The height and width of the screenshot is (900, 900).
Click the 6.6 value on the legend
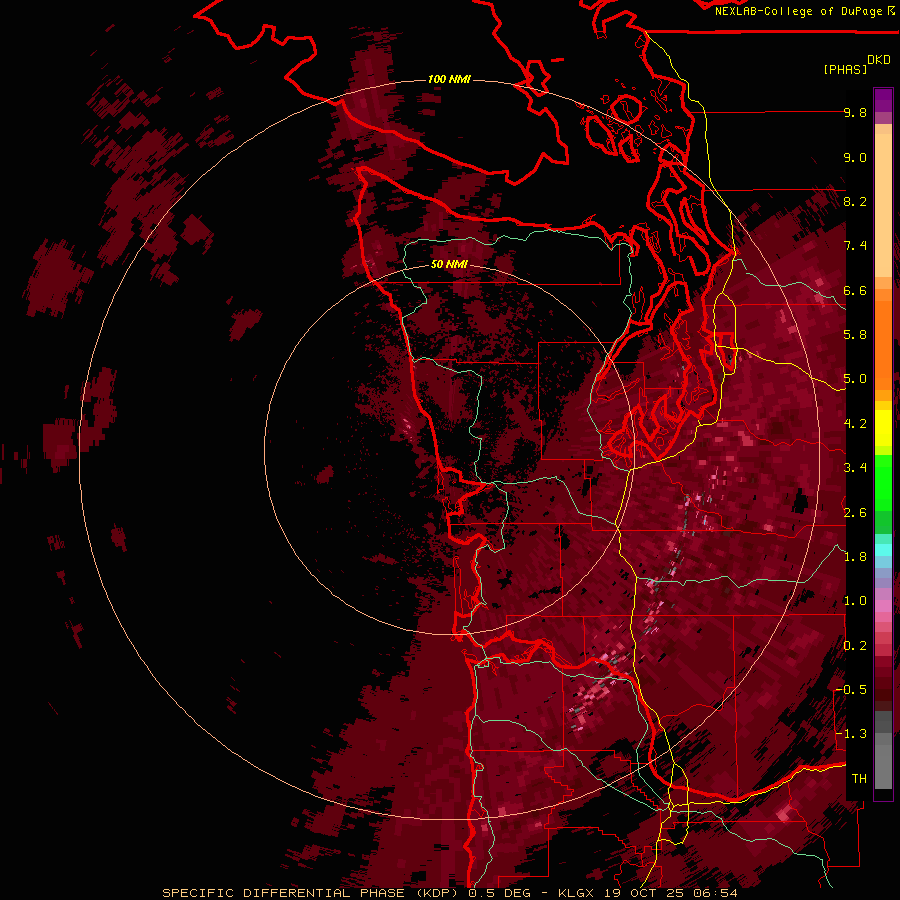point(855,290)
